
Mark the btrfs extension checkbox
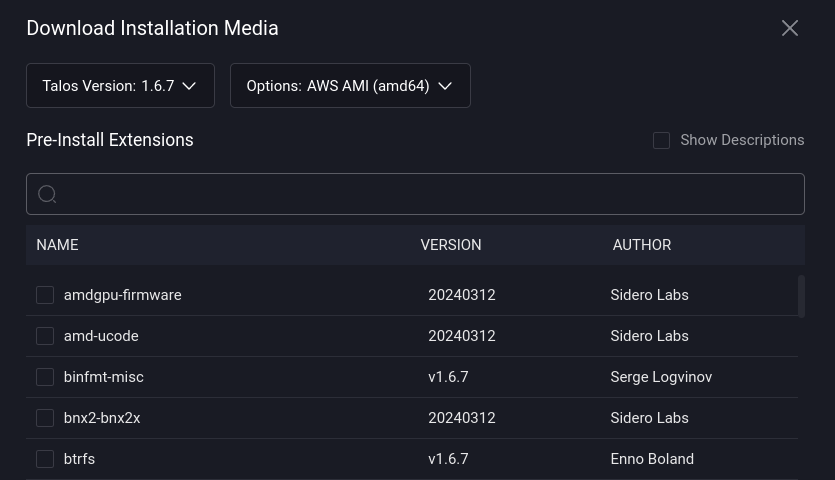pos(45,459)
